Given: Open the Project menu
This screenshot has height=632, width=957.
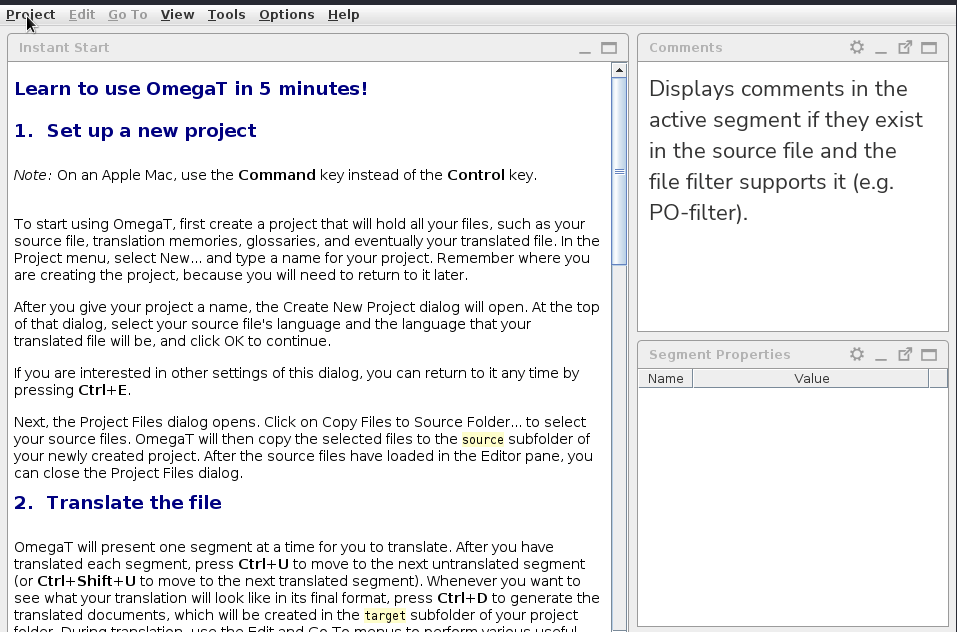Looking at the screenshot, I should (x=31, y=15).
